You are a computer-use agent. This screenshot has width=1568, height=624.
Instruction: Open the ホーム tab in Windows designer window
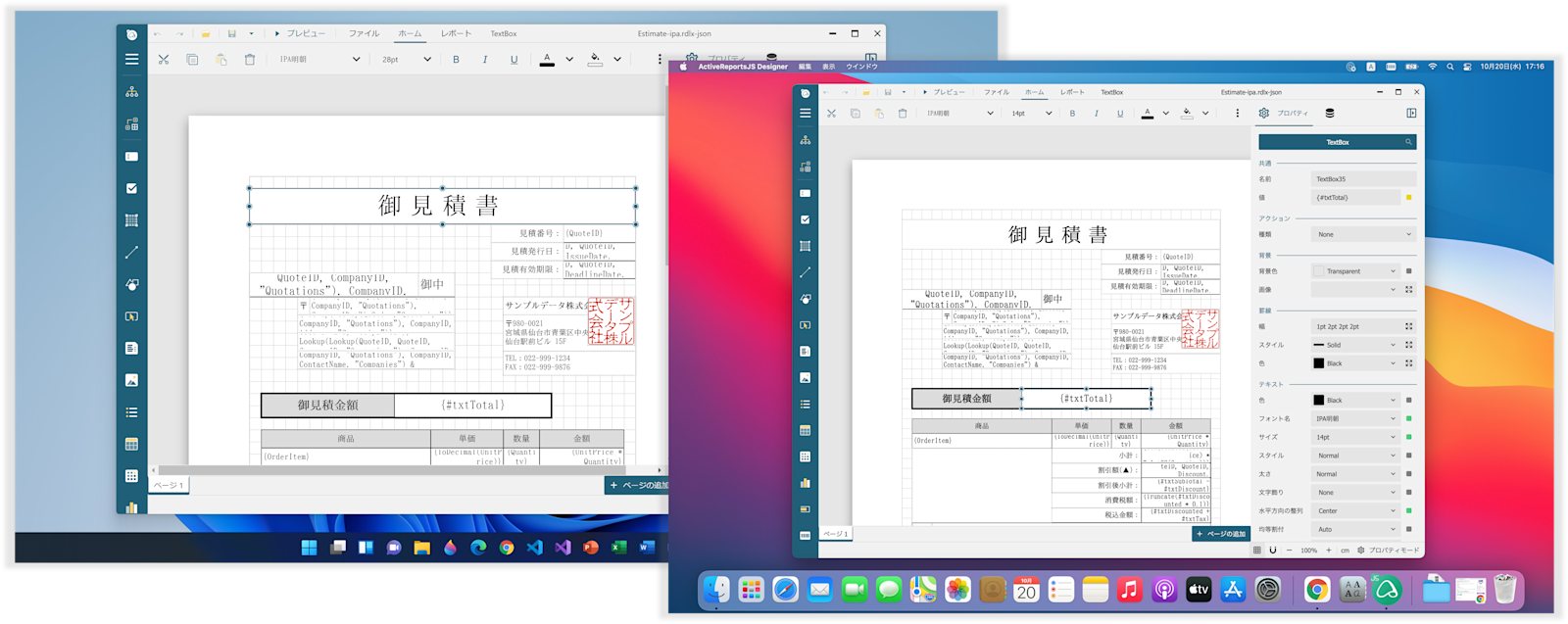[x=410, y=33]
